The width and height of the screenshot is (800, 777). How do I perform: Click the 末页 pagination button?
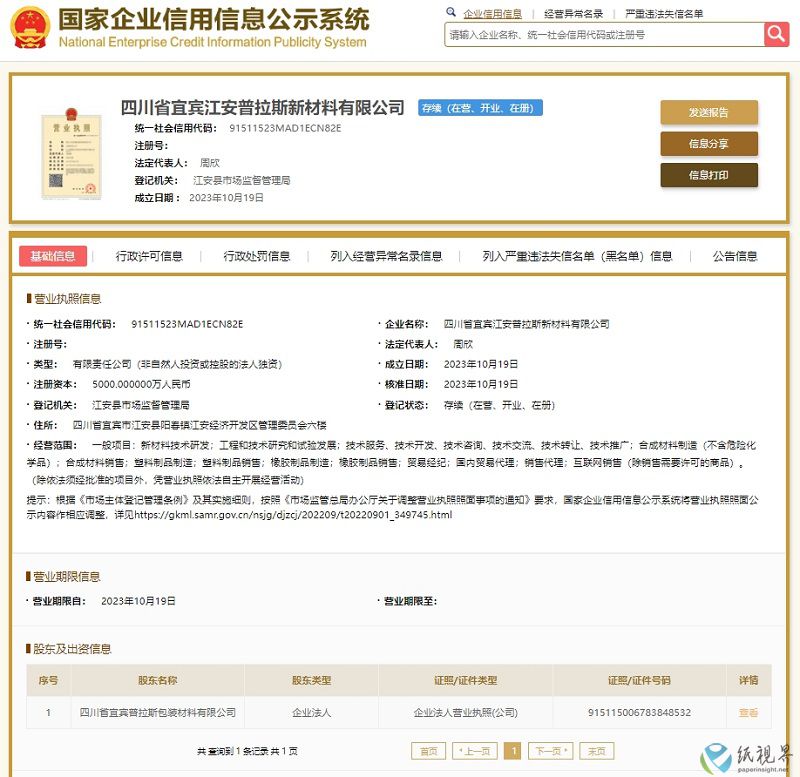597,751
